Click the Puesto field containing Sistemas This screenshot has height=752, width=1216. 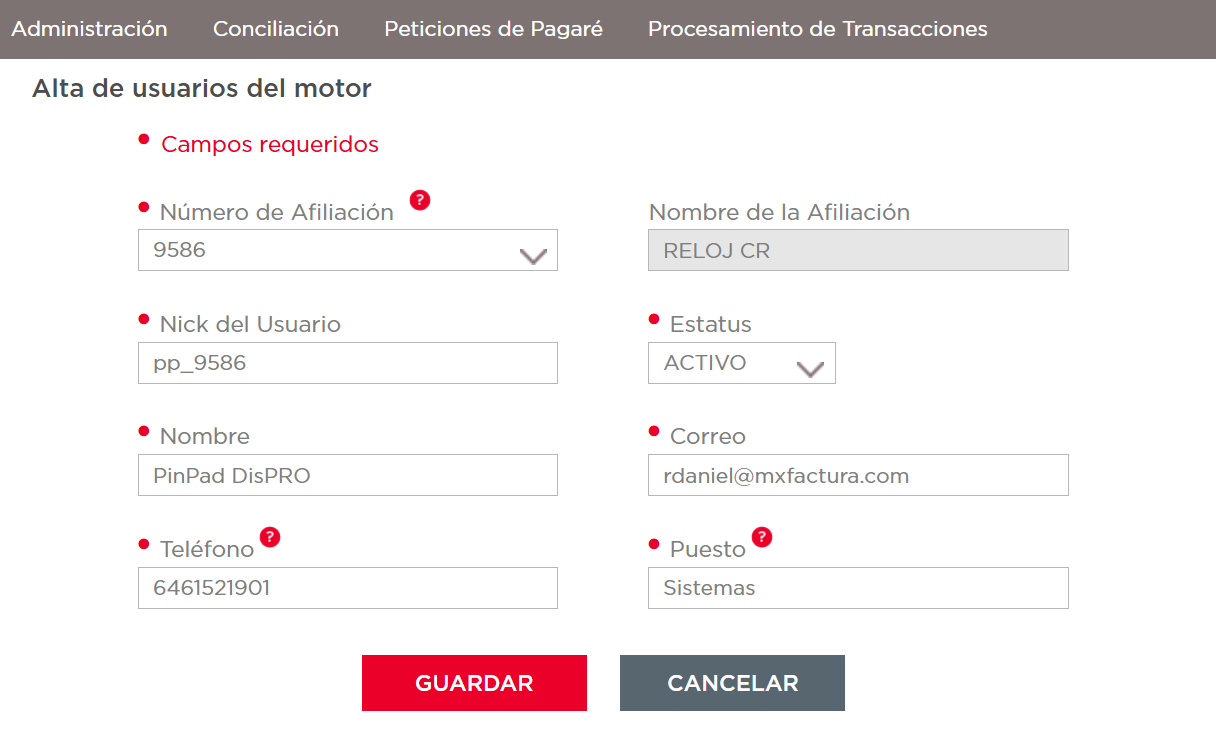coord(858,588)
